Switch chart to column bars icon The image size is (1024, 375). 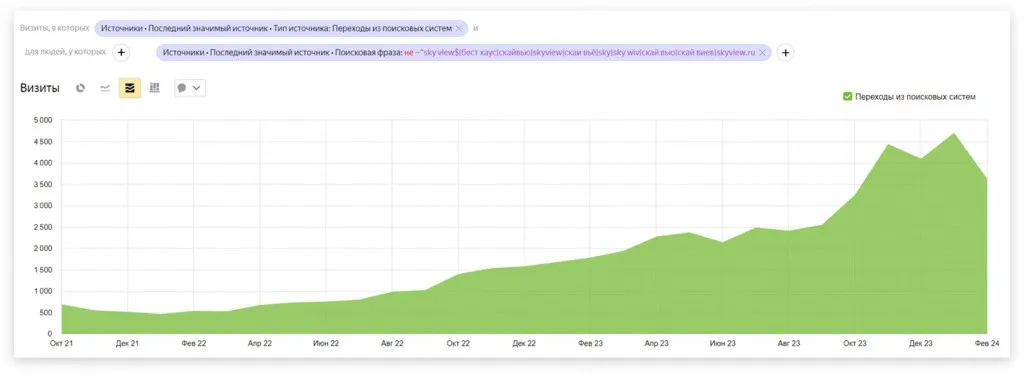point(155,88)
